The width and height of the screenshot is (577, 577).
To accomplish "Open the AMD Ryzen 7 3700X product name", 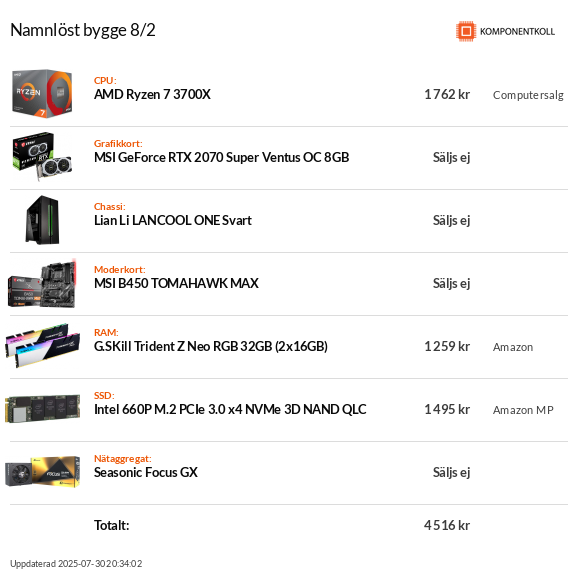I will click(152, 95).
